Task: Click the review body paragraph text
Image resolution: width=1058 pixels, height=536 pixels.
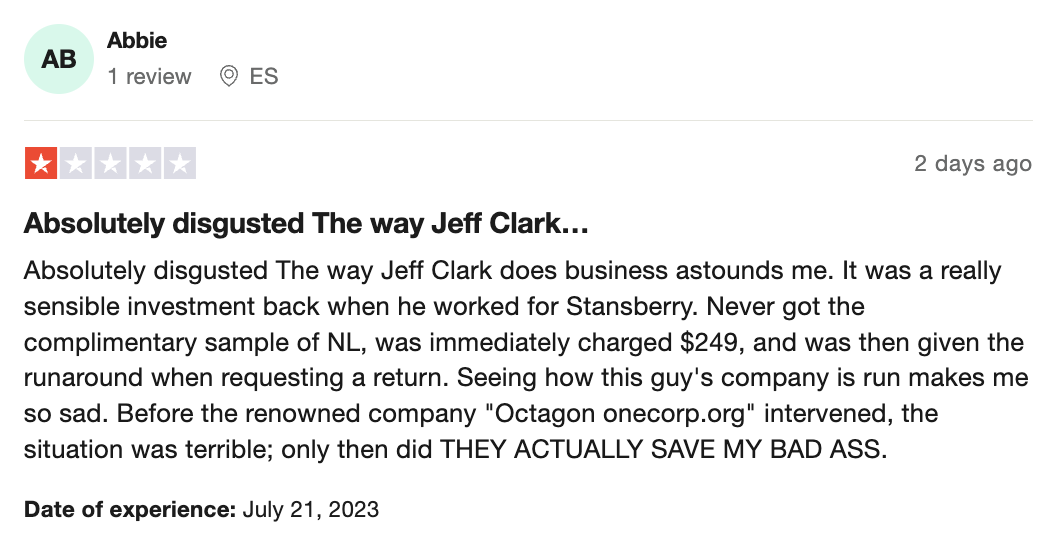Action: (x=526, y=360)
